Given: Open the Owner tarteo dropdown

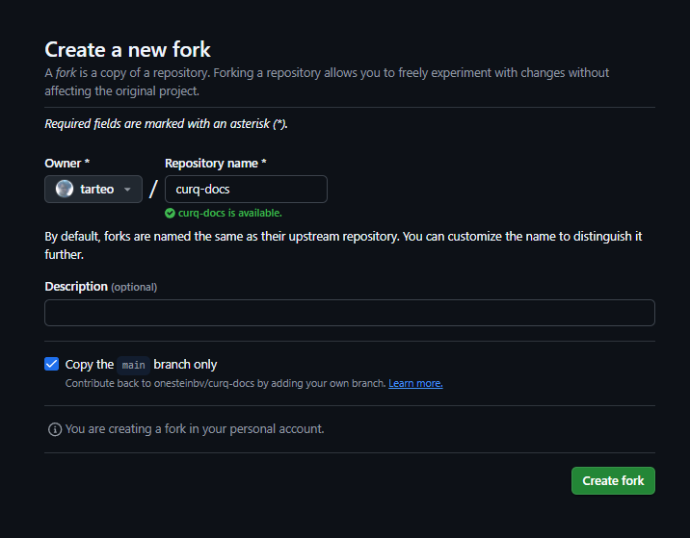Looking at the screenshot, I should (93, 189).
